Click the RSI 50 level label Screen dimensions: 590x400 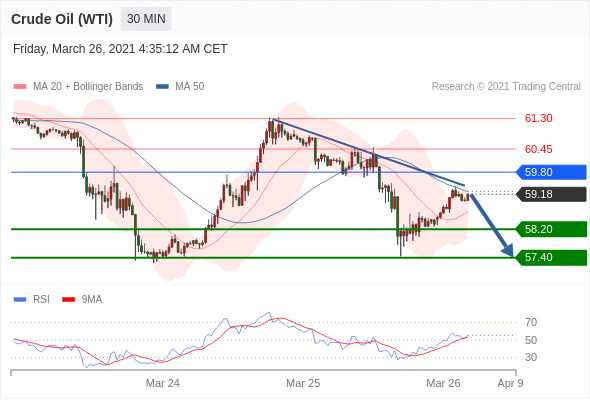(531, 340)
